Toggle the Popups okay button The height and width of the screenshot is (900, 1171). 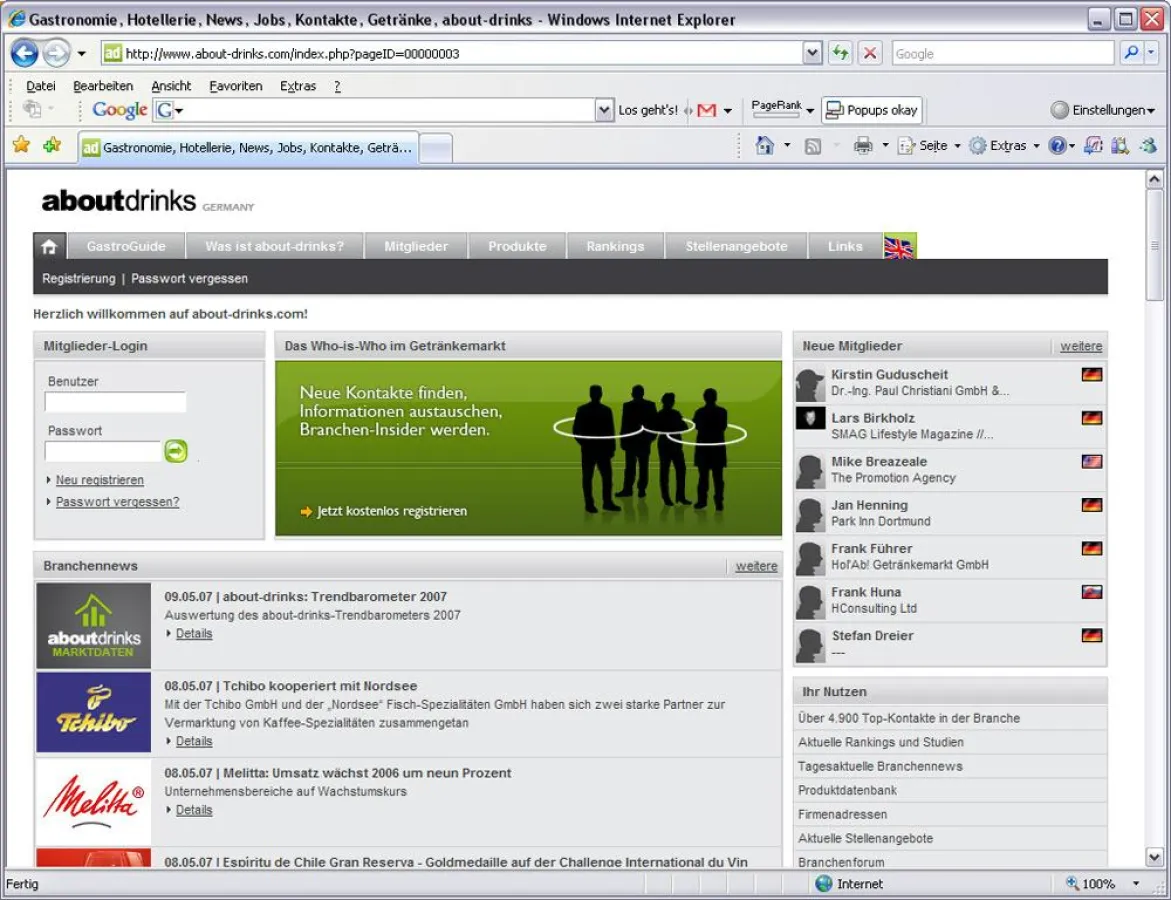click(871, 110)
